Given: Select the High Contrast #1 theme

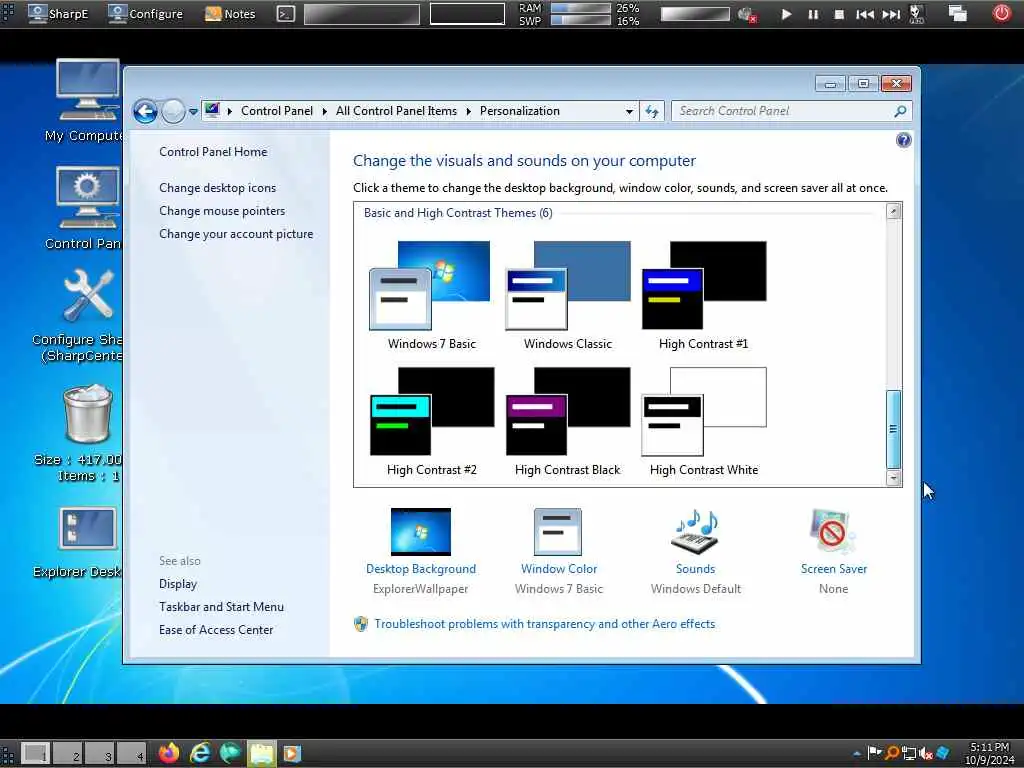Looking at the screenshot, I should pos(703,295).
